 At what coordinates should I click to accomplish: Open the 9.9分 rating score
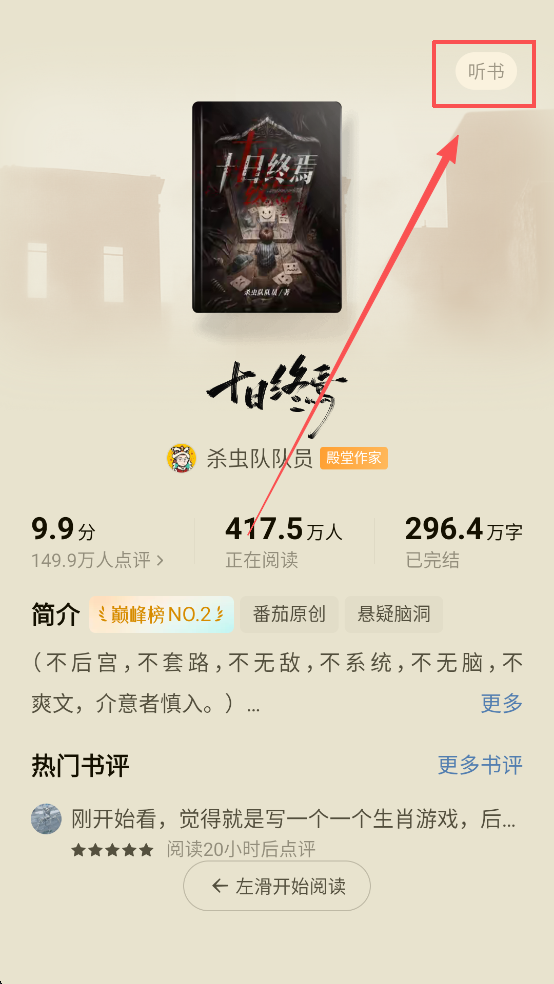[63, 529]
